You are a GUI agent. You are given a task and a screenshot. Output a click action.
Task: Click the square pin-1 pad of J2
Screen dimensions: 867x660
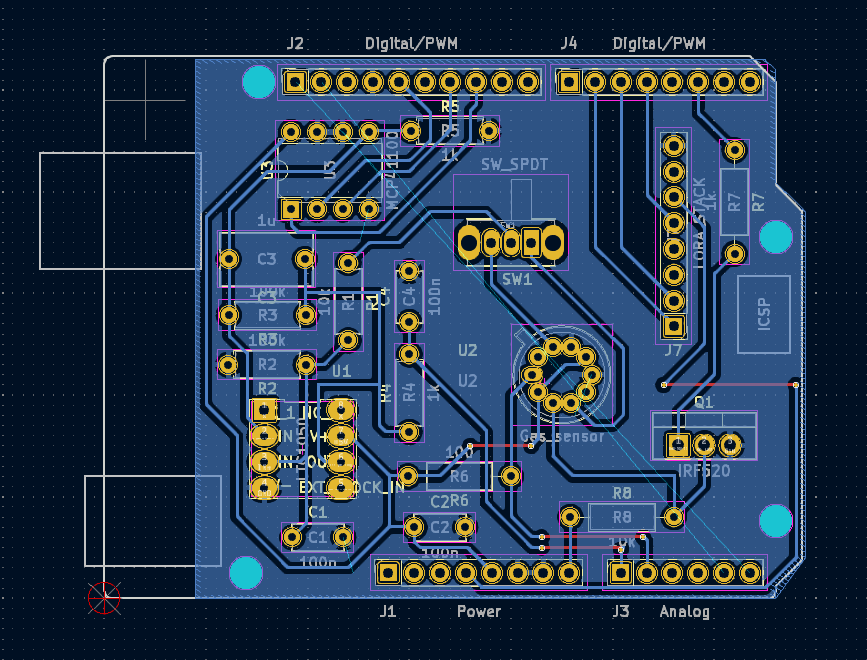(x=295, y=82)
